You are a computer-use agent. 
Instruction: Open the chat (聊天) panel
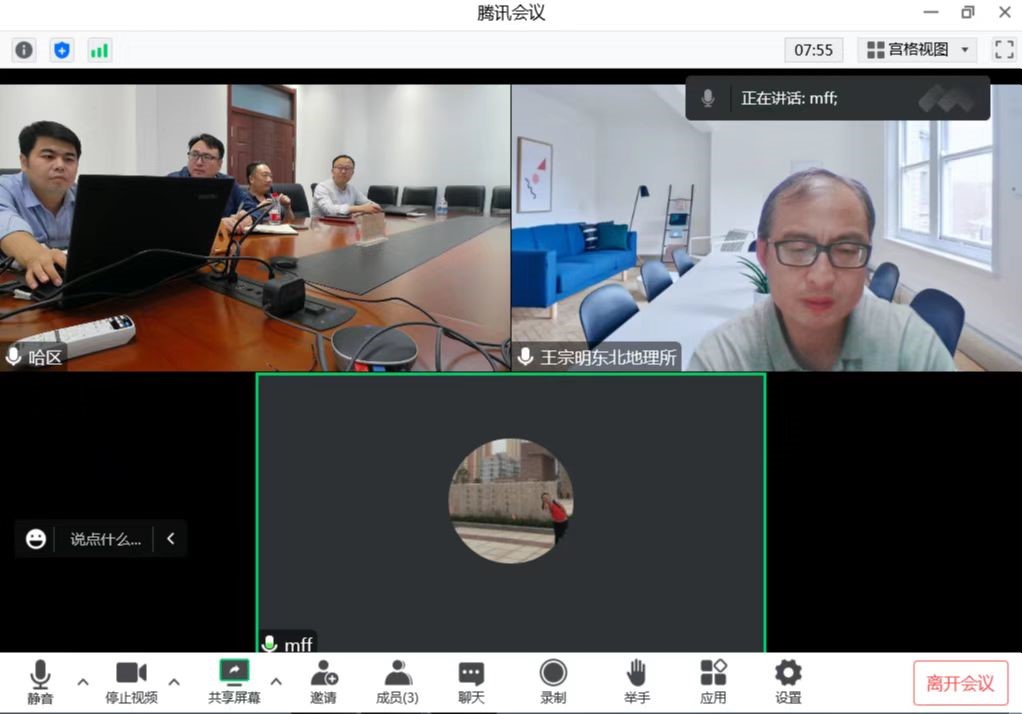tap(471, 681)
